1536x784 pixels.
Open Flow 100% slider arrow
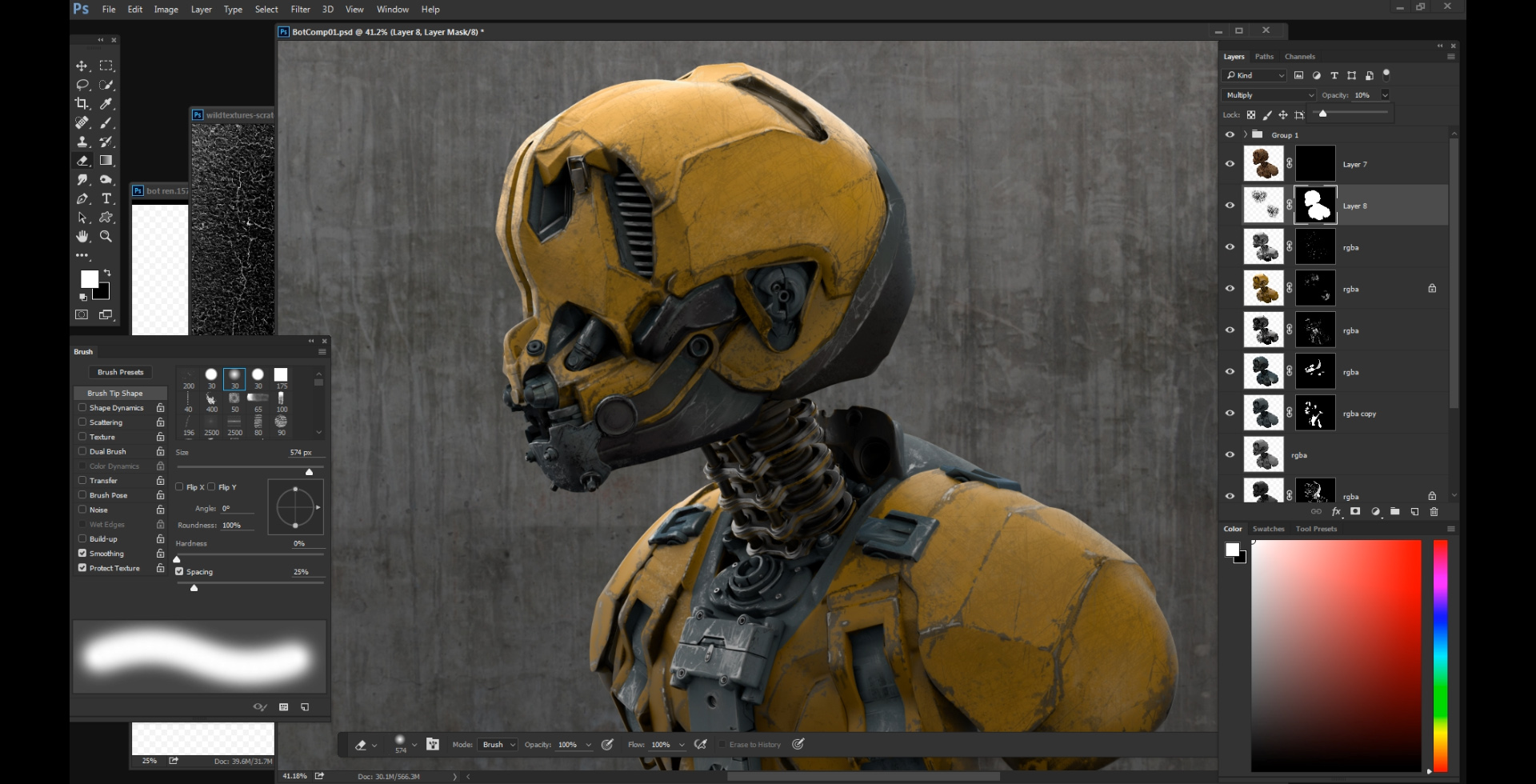point(682,745)
